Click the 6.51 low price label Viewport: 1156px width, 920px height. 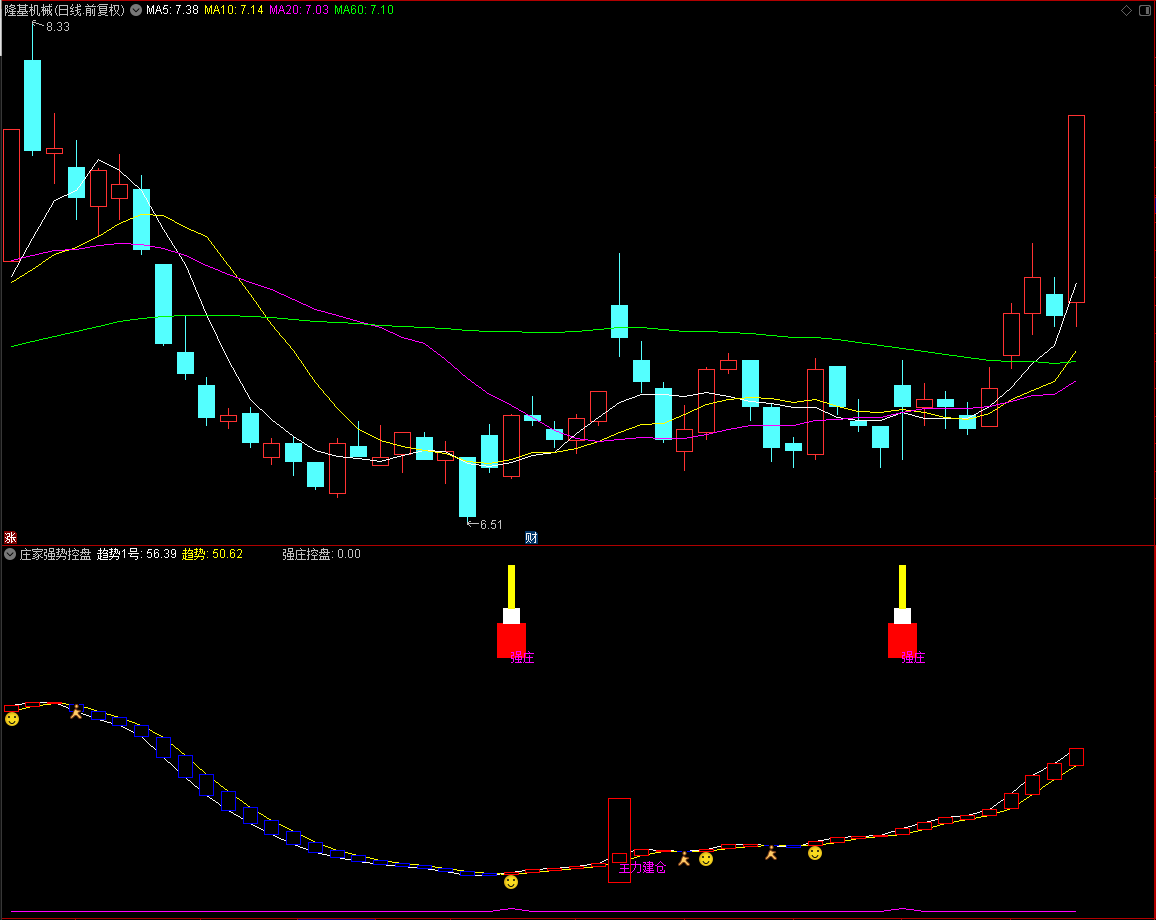point(491,525)
